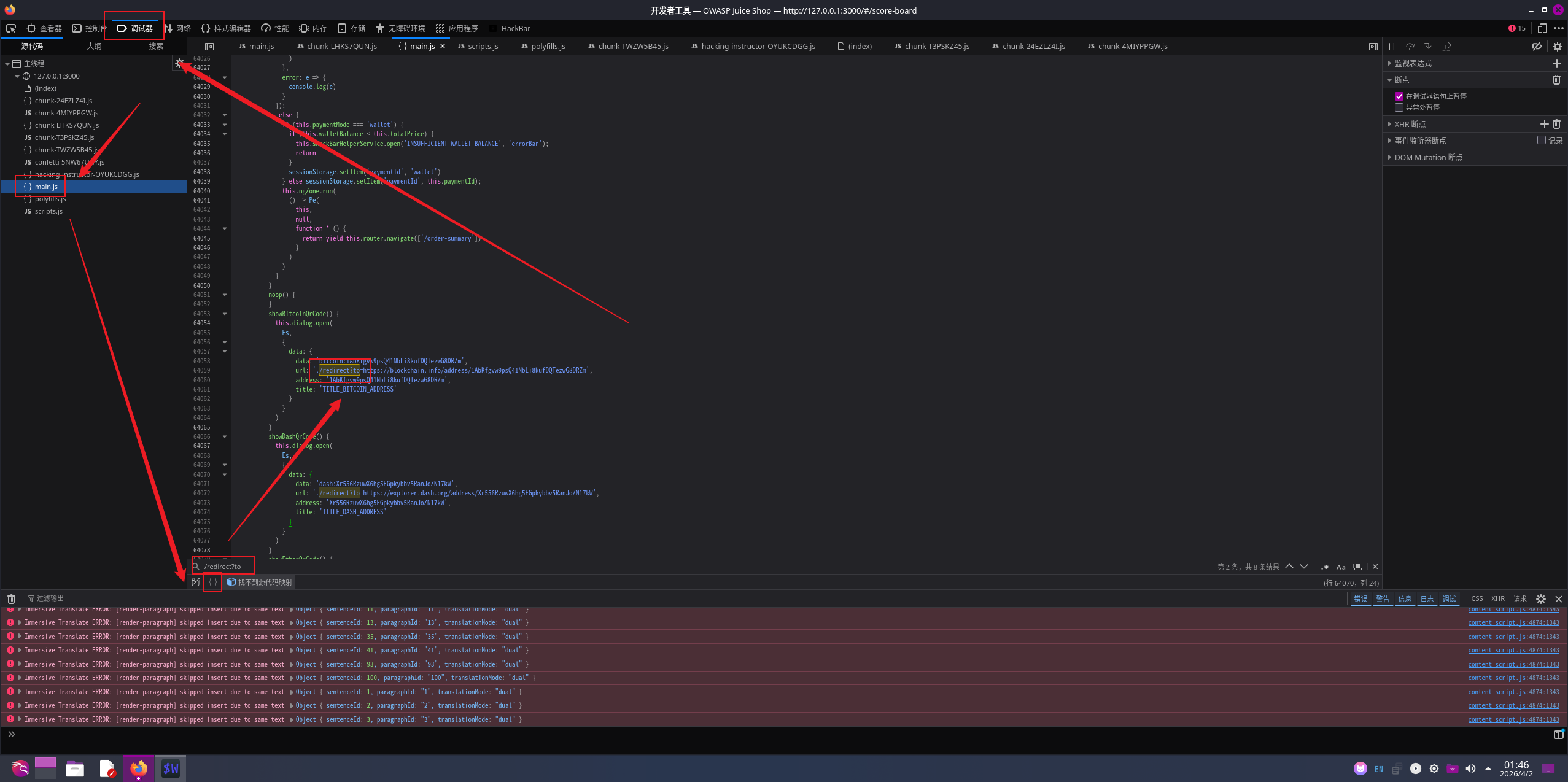
Task: Focus the console filter output field
Action: click(50, 598)
